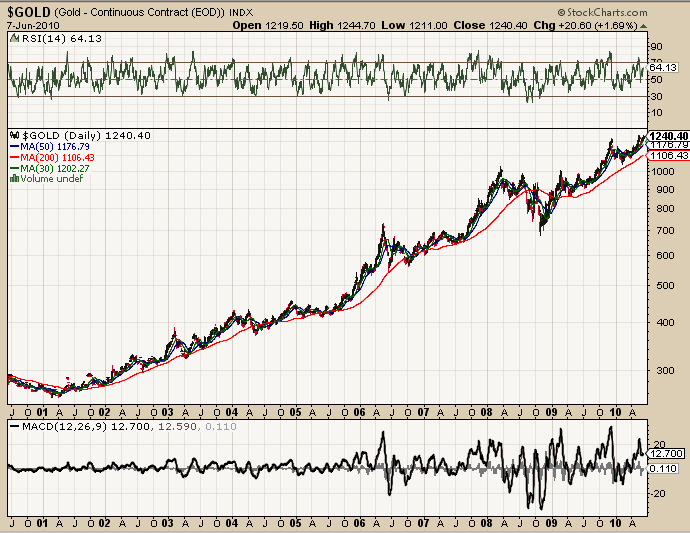Click year 06 on the price chart time axis
Screen dimensions: 690x533
[360, 413]
